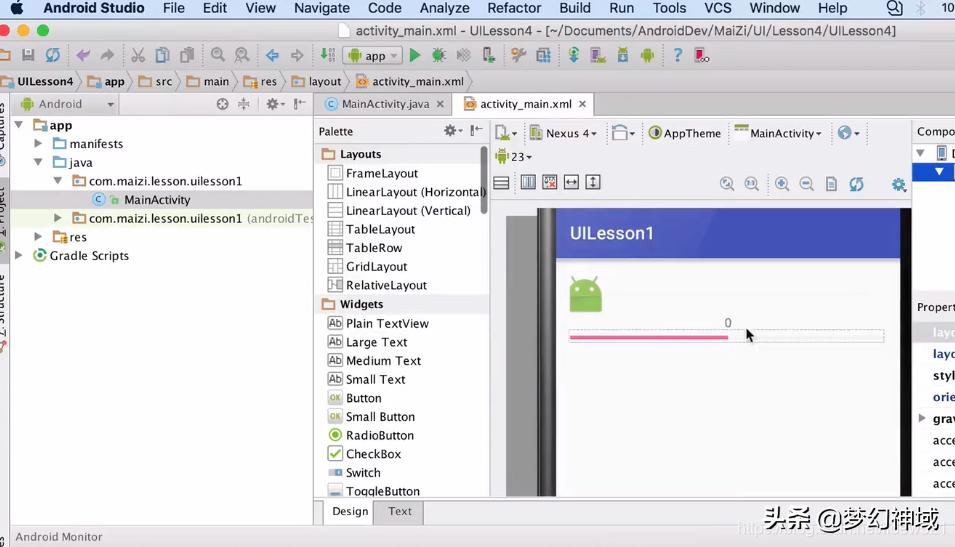Viewport: 955px width, 547px height.
Task: Switch to the MainActivity.java tab
Action: click(x=384, y=104)
